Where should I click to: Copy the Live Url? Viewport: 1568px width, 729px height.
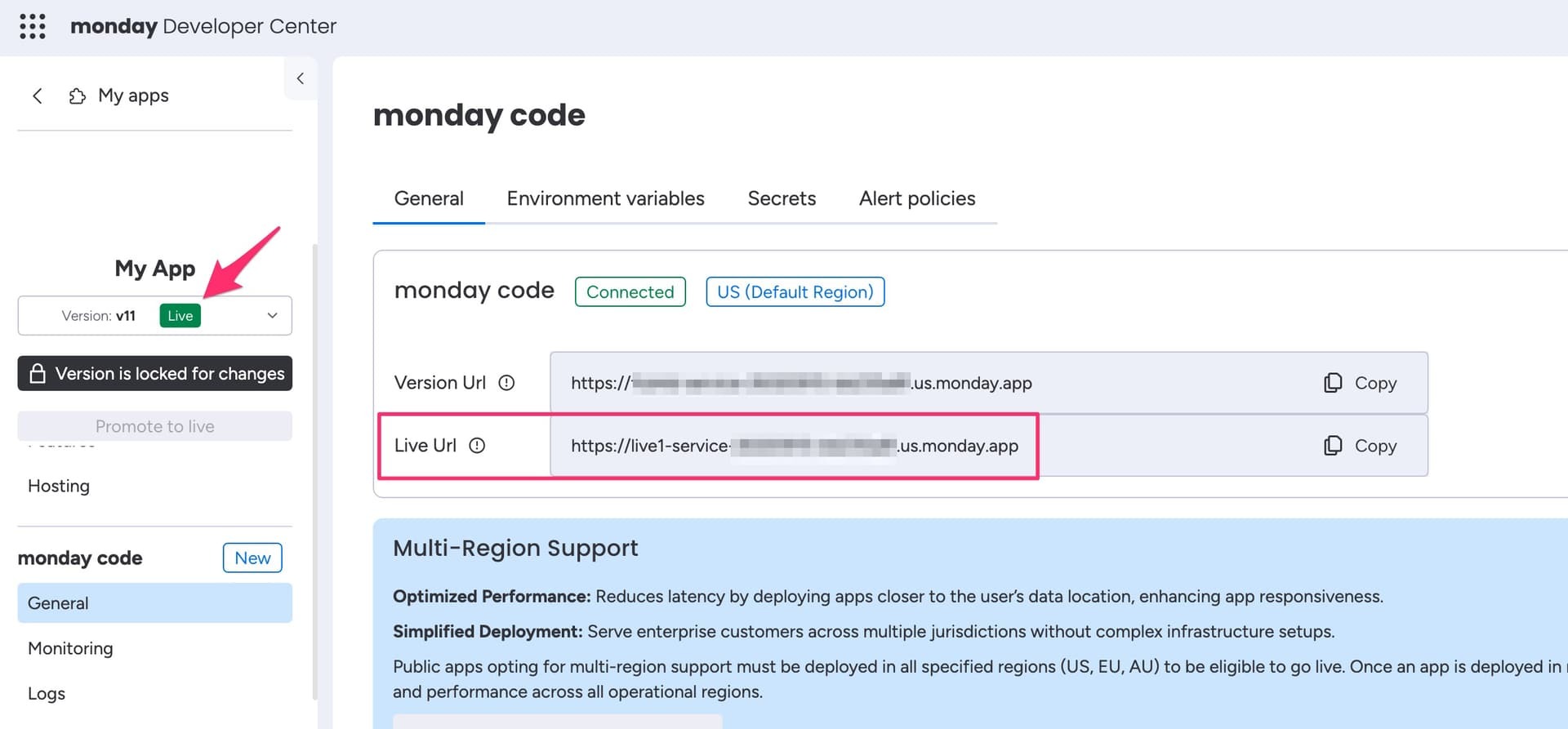pyautogui.click(x=1360, y=446)
